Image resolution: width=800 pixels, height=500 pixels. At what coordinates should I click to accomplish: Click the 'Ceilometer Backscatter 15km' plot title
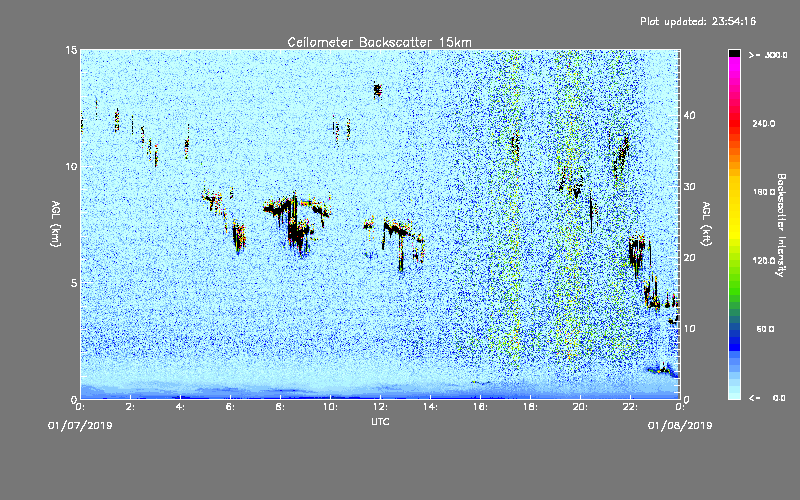379,42
